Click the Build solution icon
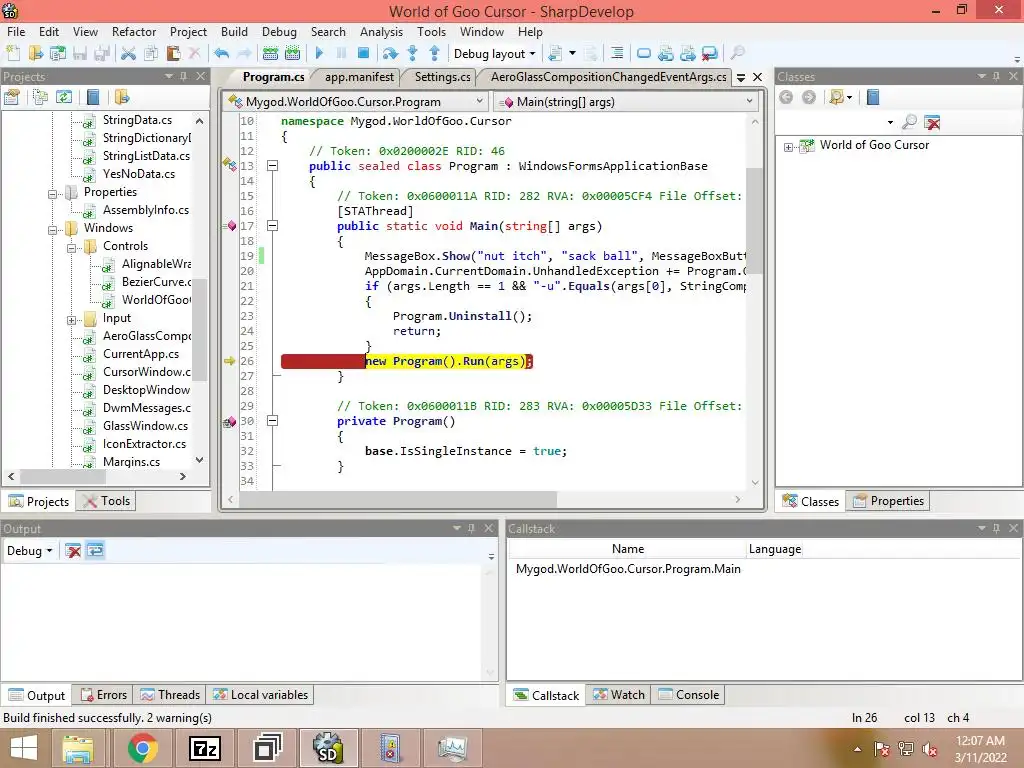This screenshot has height=768, width=1024. (x=270, y=54)
